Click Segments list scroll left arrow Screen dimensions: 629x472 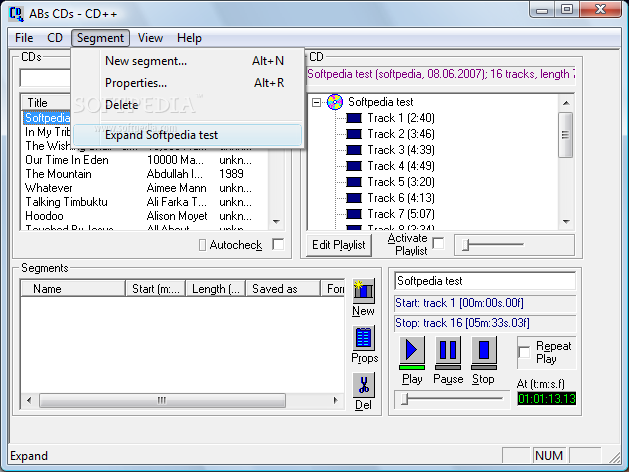point(29,400)
